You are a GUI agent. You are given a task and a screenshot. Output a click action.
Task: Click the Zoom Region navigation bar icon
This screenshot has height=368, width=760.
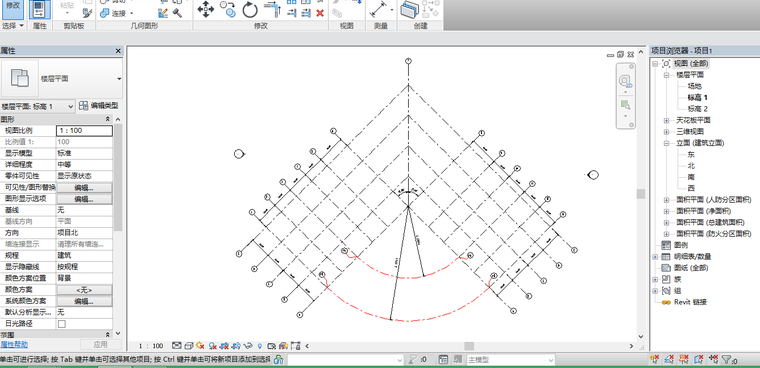click(x=625, y=104)
